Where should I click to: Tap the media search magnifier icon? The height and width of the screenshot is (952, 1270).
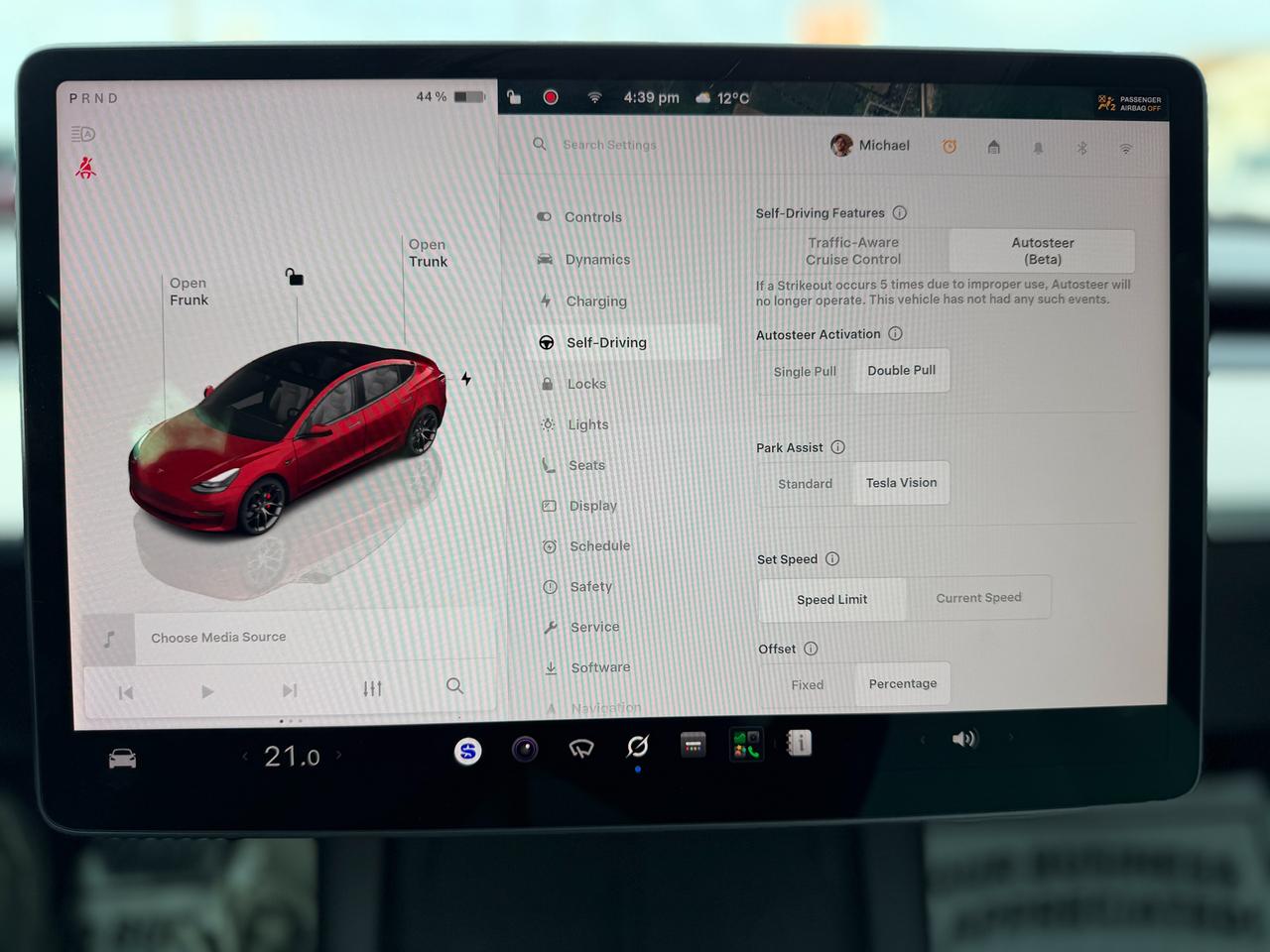point(454,685)
